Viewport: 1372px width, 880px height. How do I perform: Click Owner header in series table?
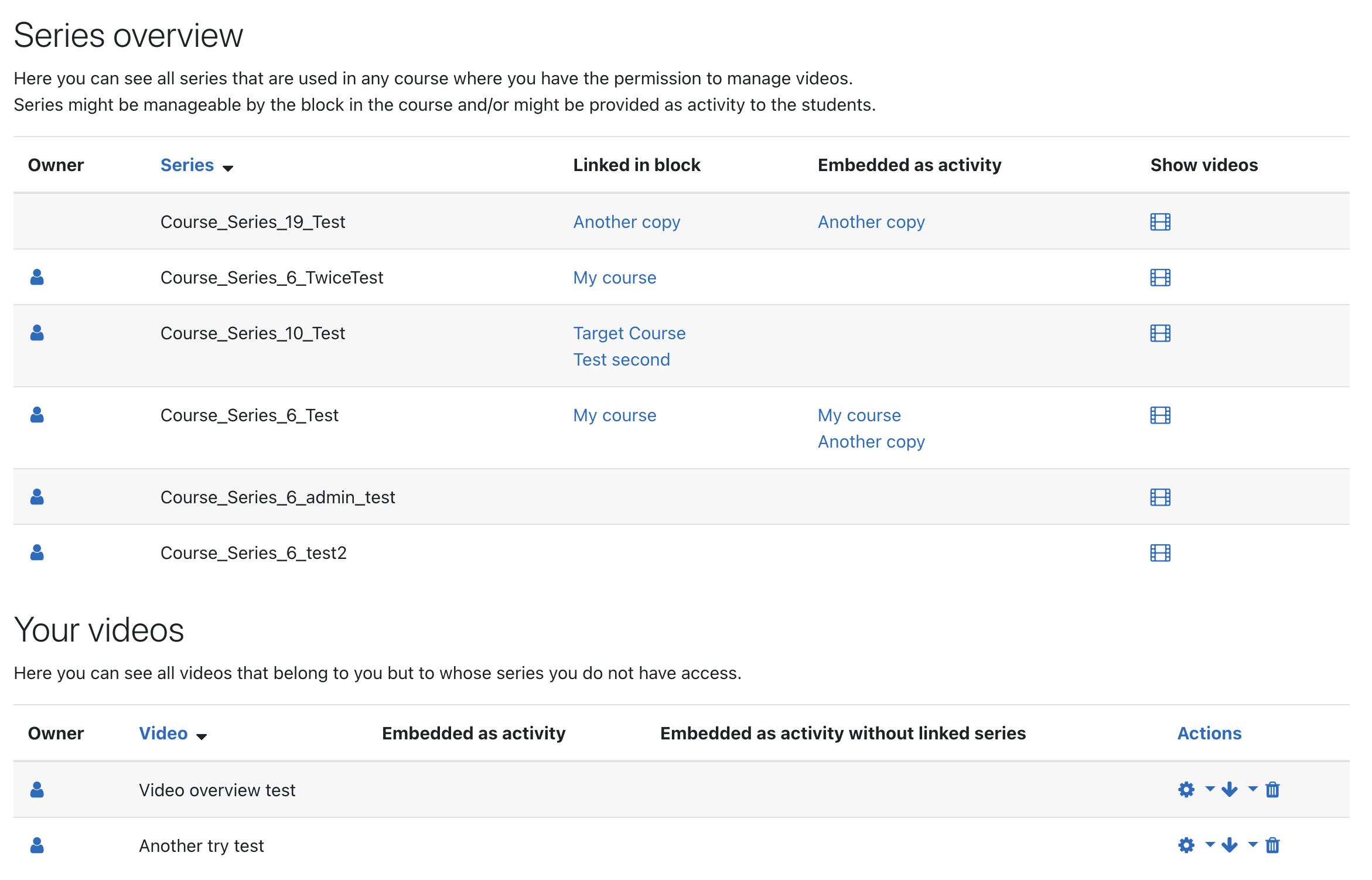click(x=56, y=165)
